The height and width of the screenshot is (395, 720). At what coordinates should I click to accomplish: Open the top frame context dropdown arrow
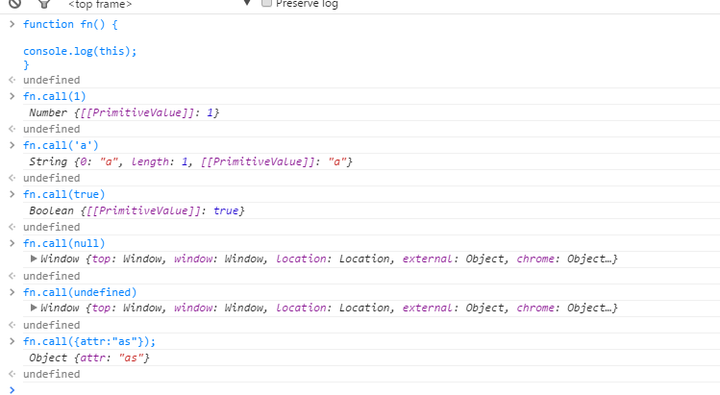[247, 3]
